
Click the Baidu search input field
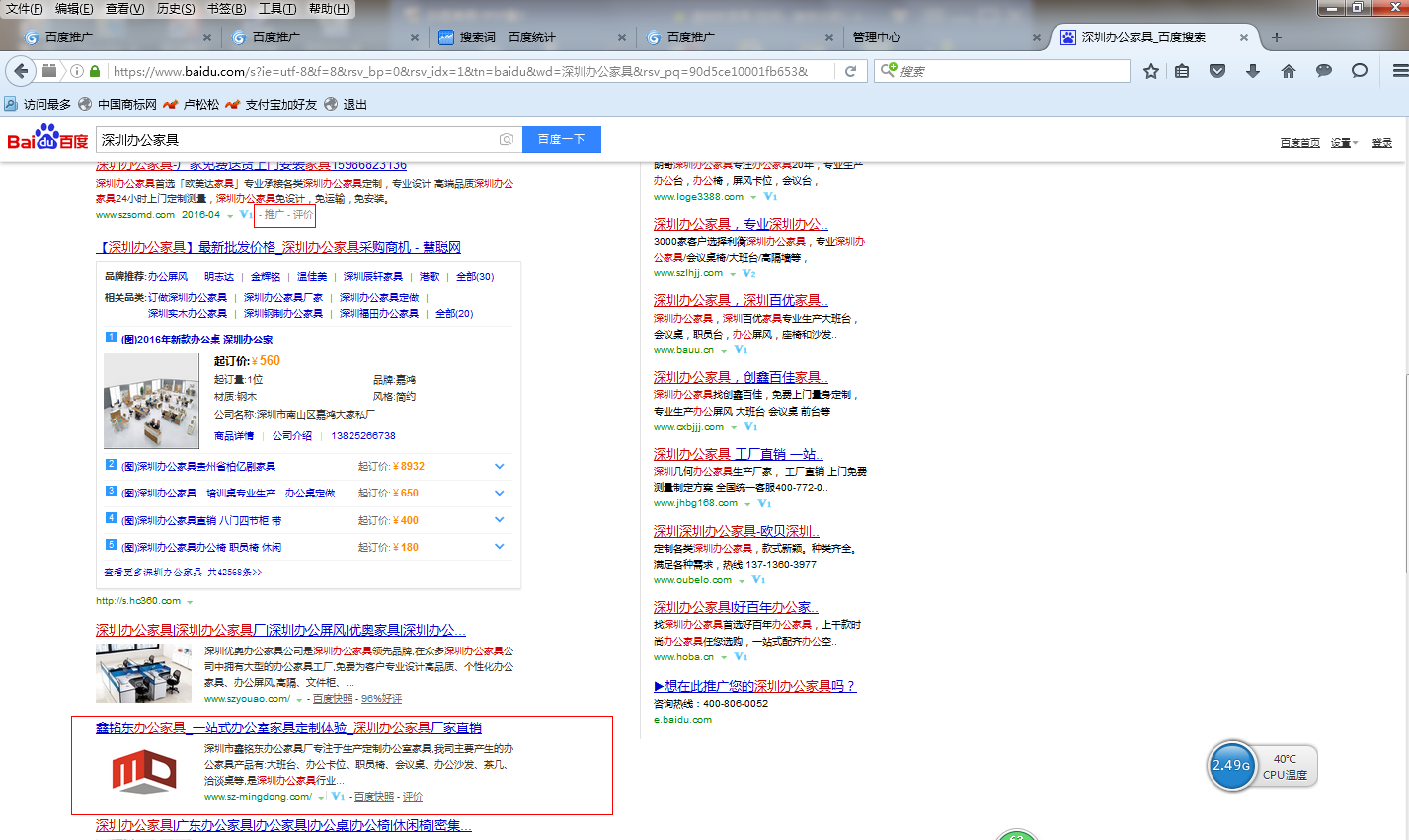tap(296, 140)
